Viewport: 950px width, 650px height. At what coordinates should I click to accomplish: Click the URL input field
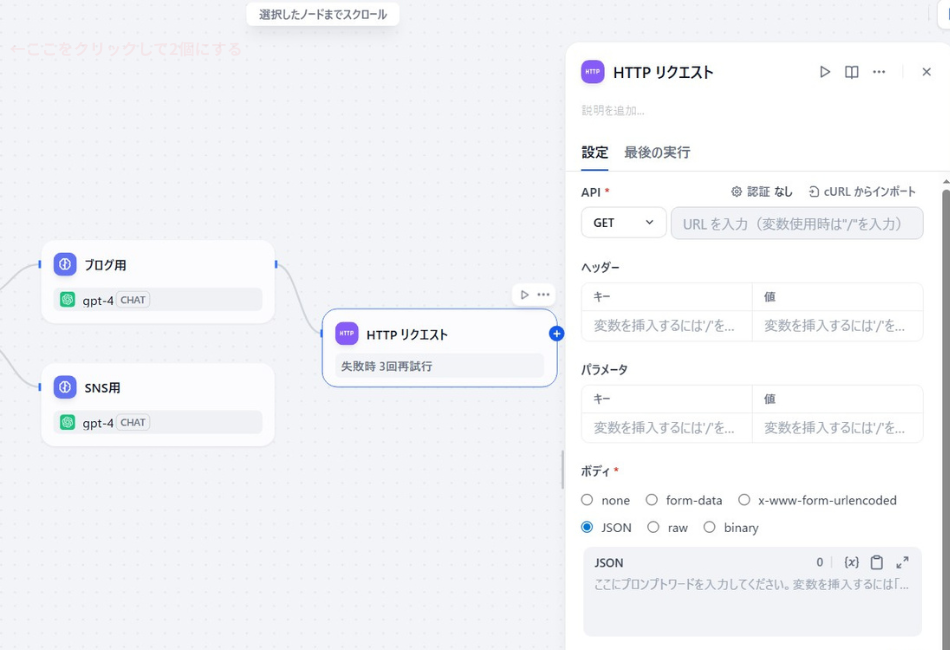tap(796, 223)
